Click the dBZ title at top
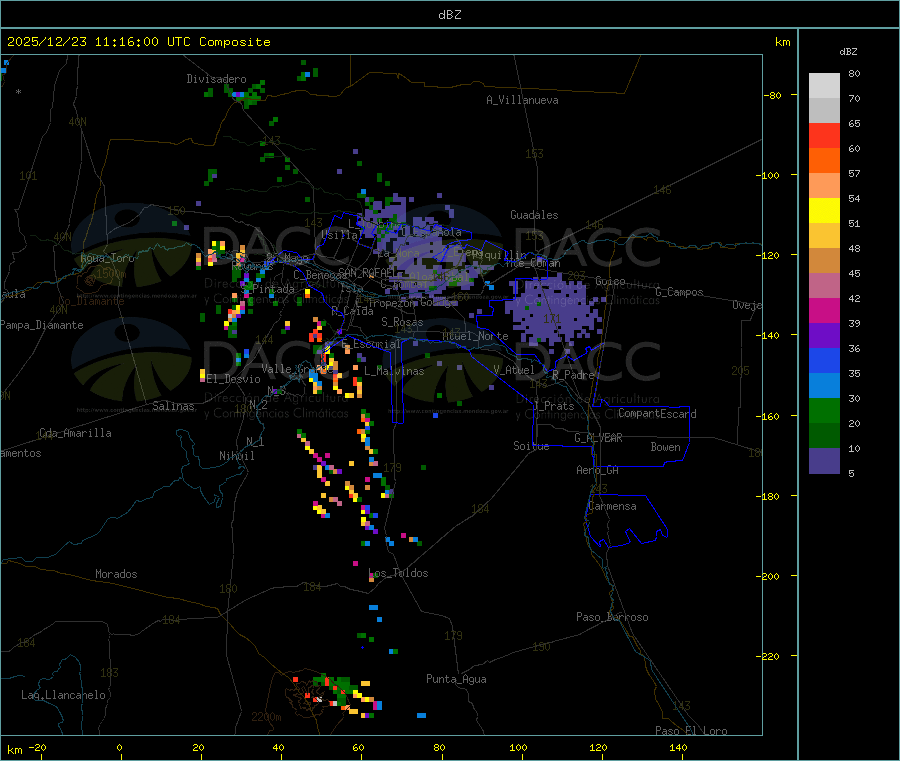The height and width of the screenshot is (761, 900). click(449, 15)
